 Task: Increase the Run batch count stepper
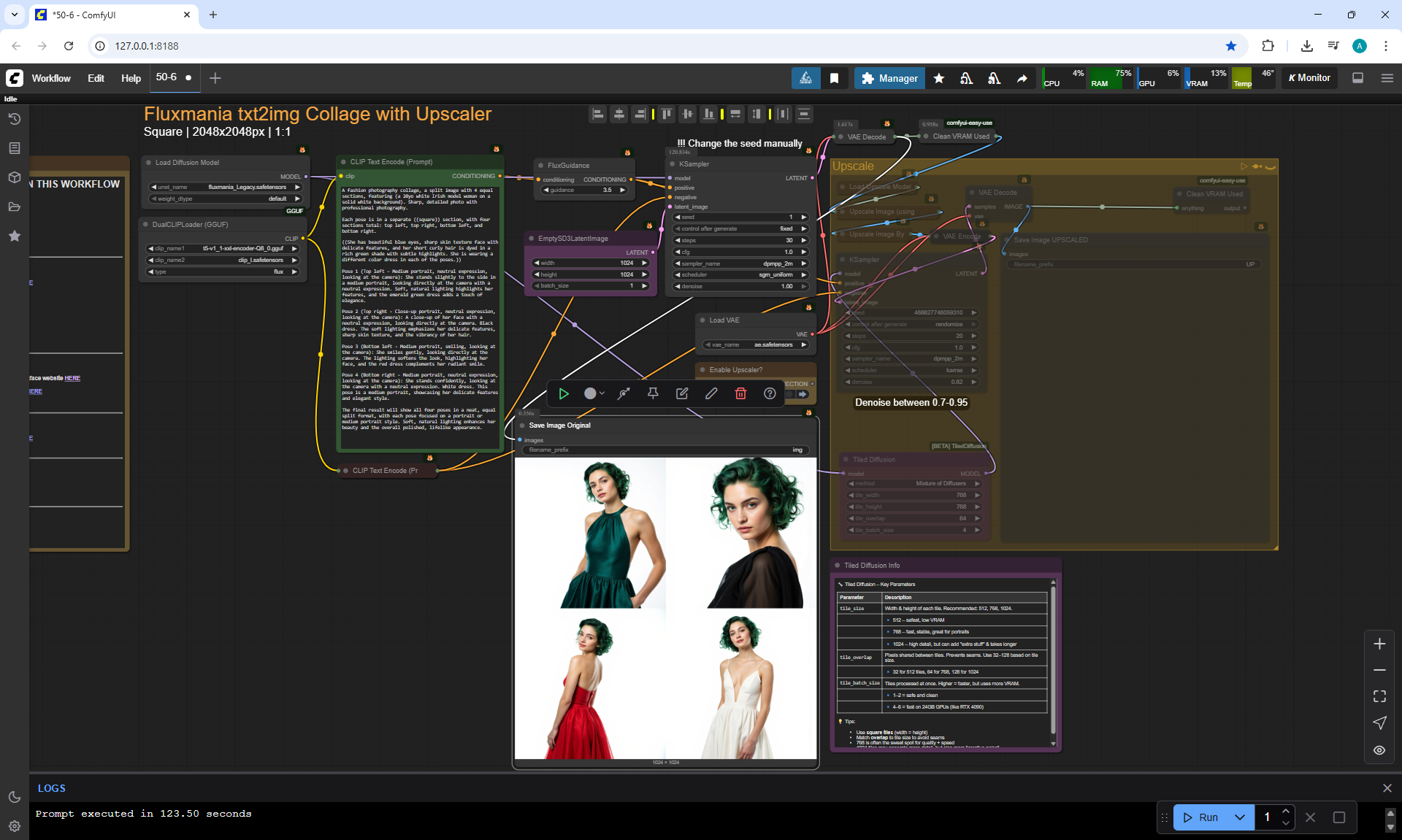[x=1286, y=812]
